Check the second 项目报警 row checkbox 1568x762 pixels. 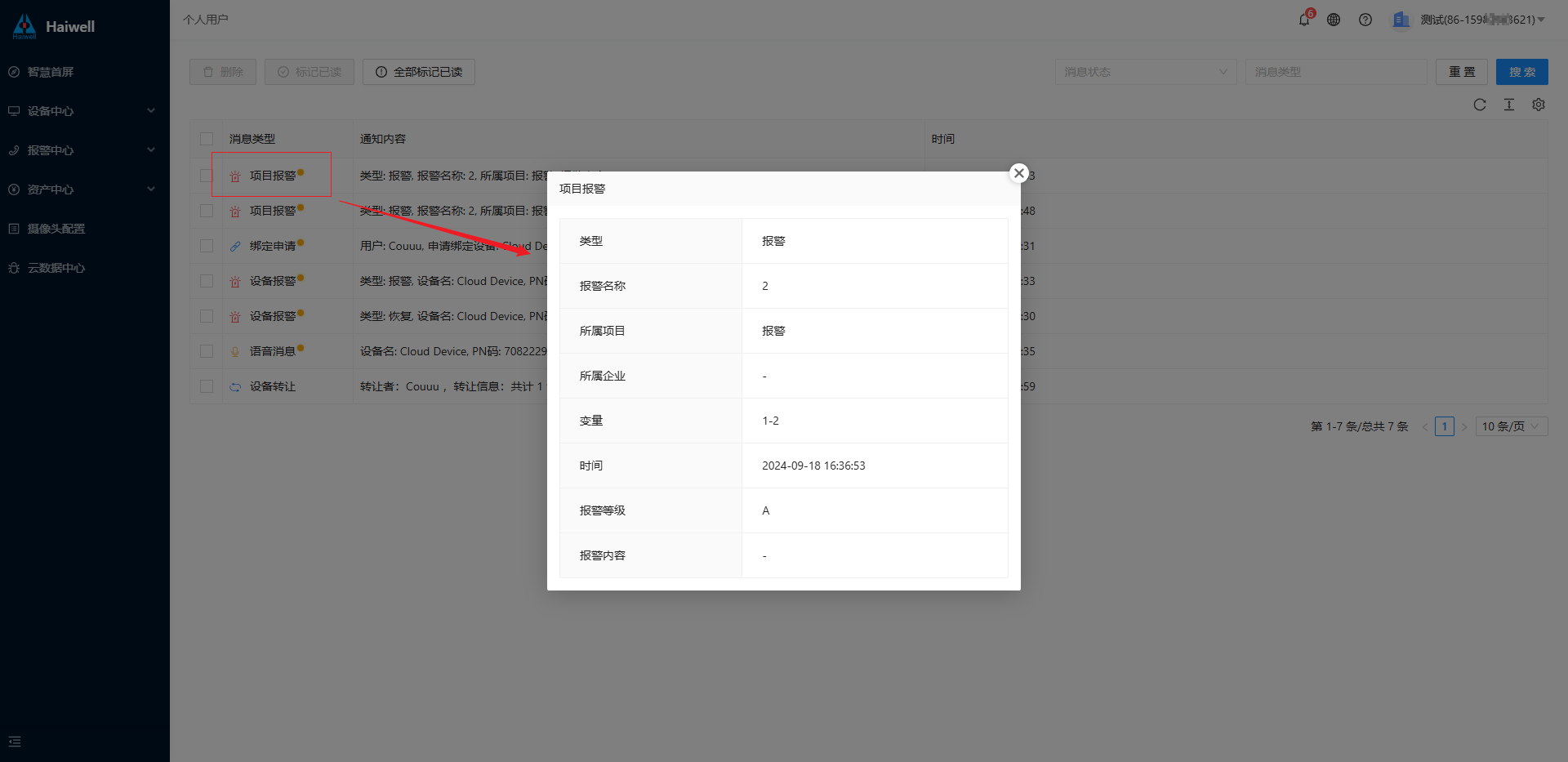[x=207, y=211]
